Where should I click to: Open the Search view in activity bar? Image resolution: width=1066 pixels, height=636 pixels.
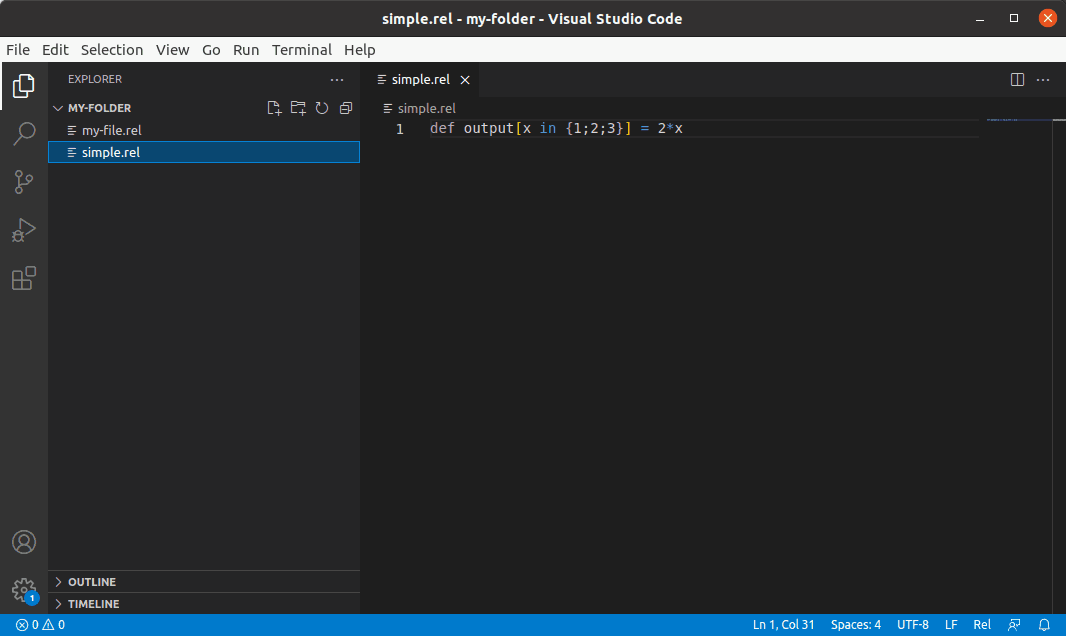(24, 134)
